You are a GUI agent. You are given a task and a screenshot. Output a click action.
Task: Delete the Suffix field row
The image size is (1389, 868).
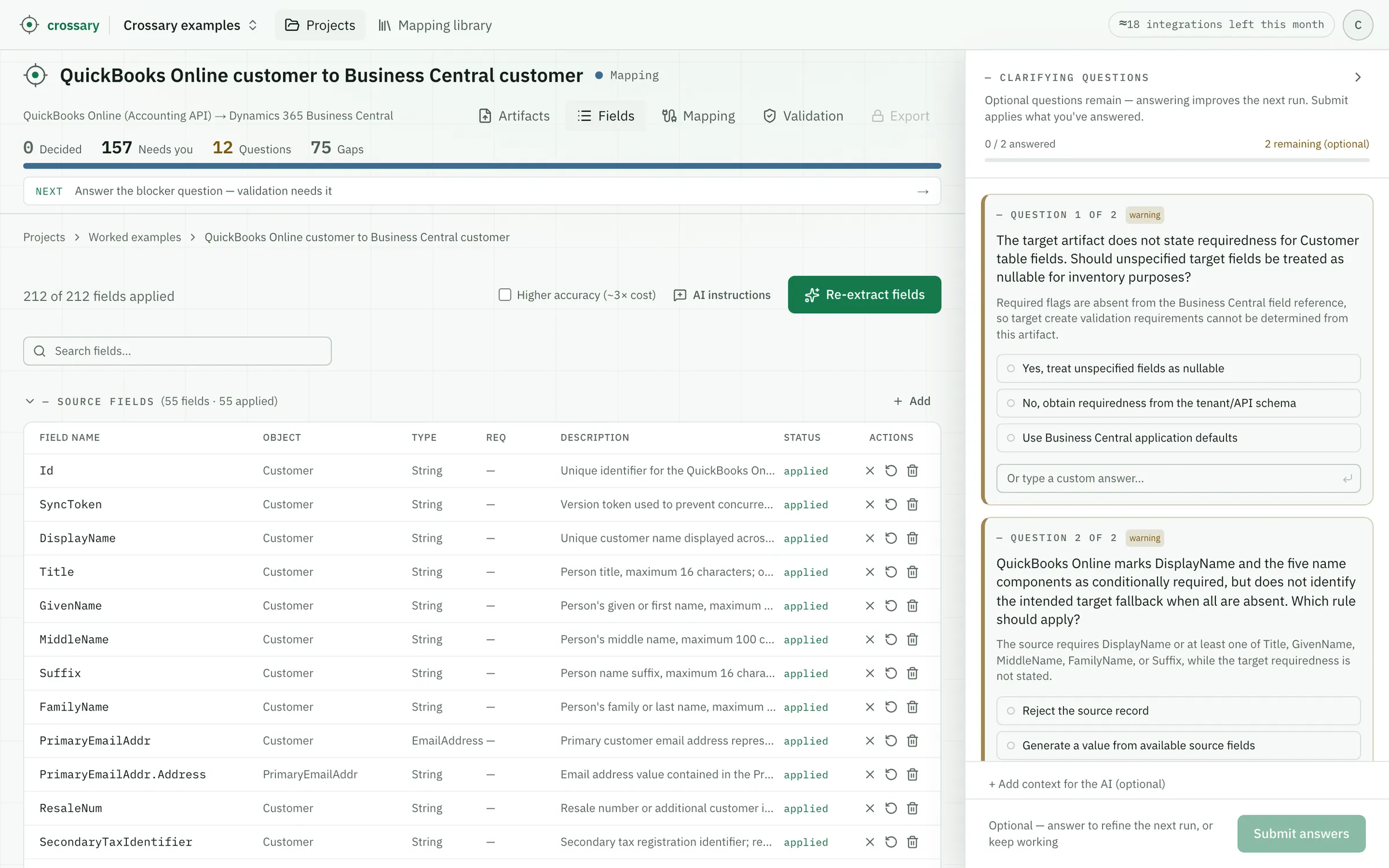(x=913, y=673)
